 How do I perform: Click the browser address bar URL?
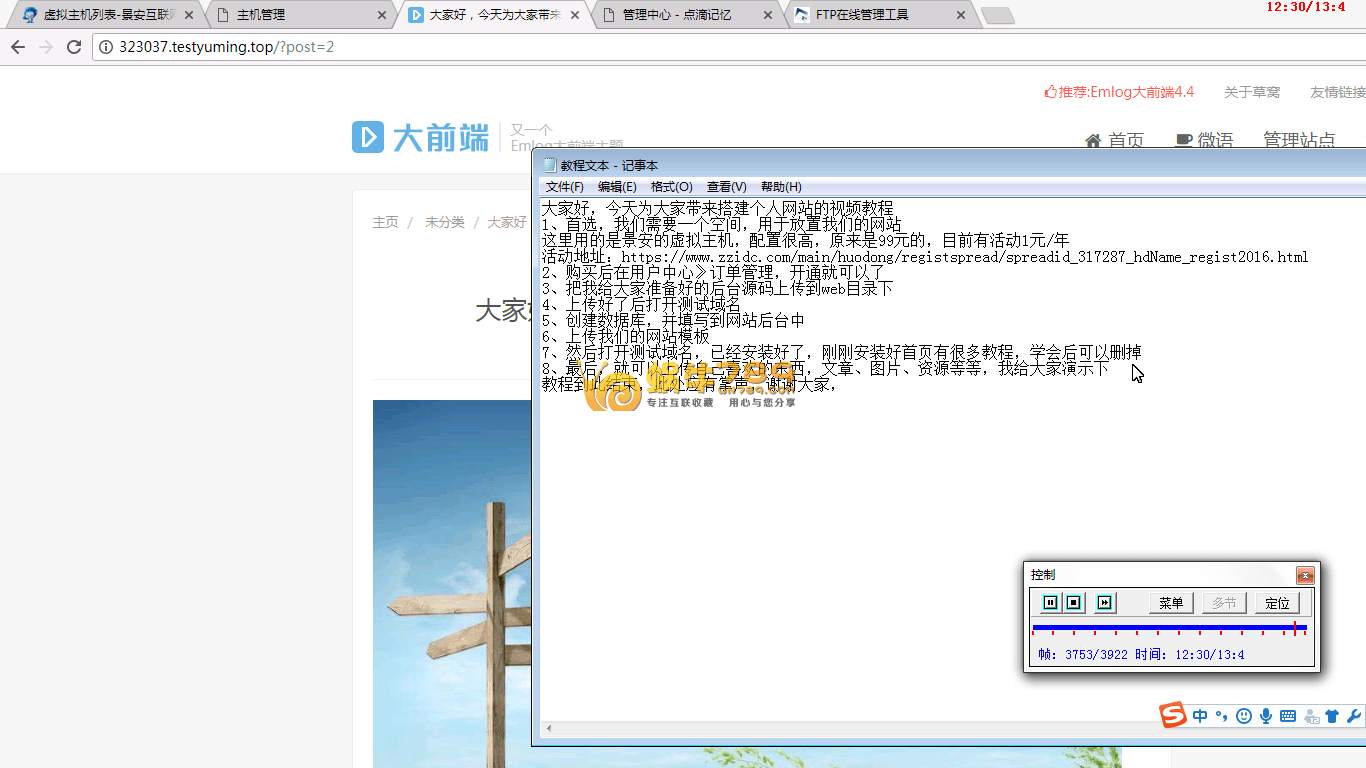tap(227, 47)
